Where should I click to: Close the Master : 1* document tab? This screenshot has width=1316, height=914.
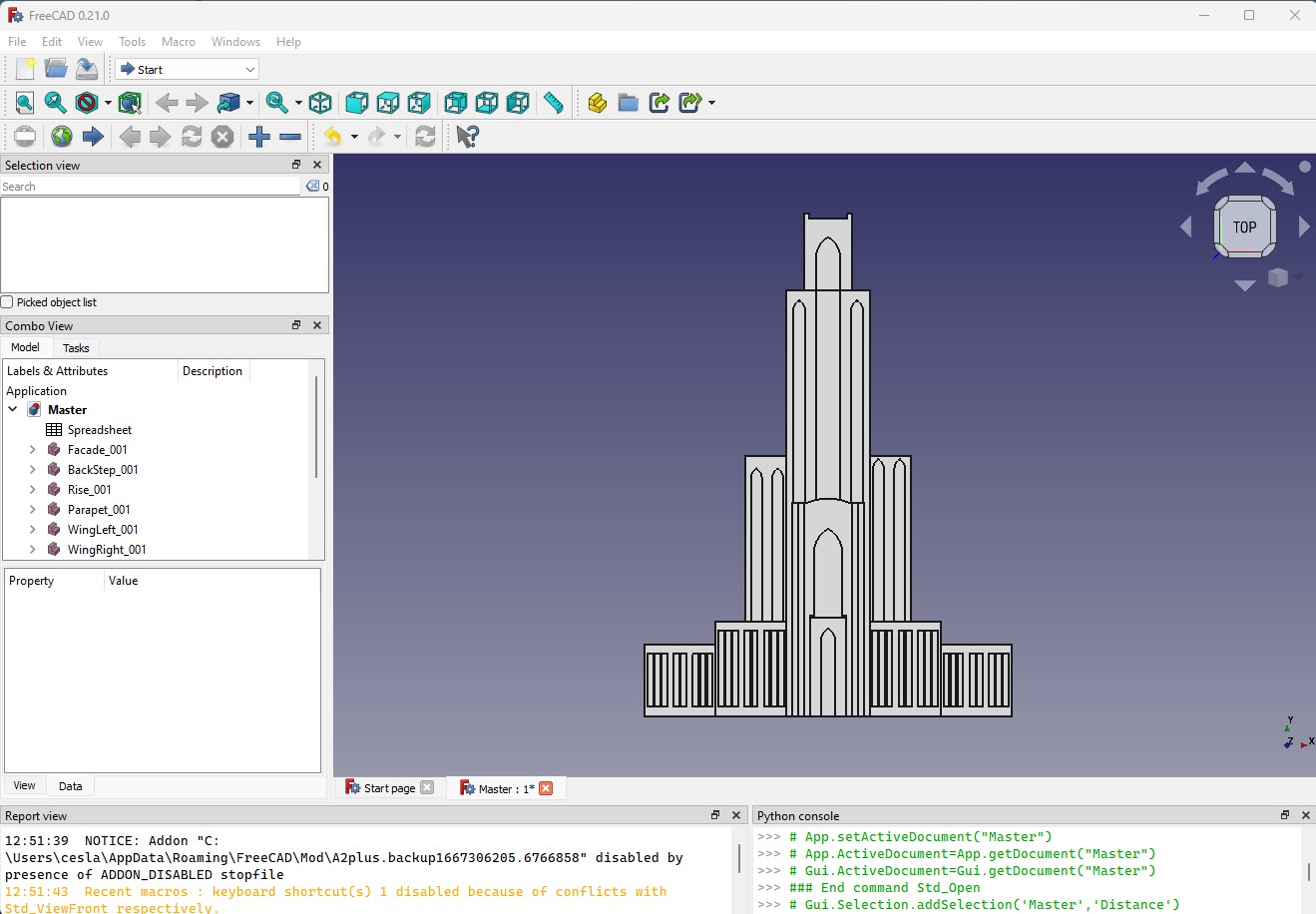point(546,788)
